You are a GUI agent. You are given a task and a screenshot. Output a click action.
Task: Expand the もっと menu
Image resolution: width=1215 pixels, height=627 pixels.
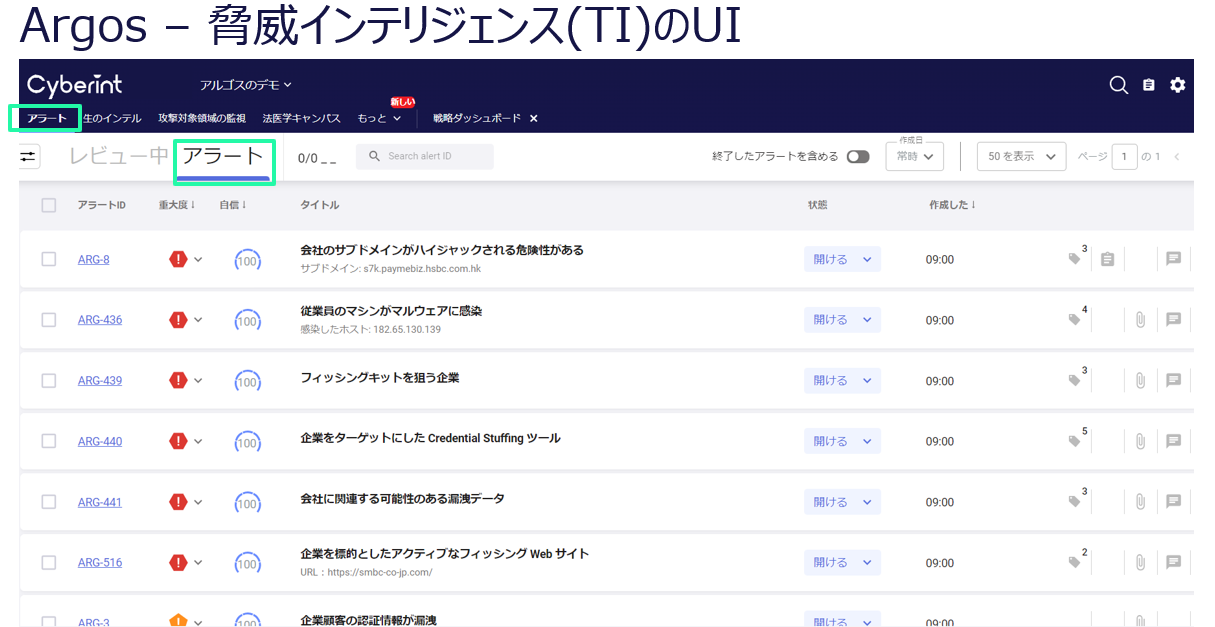(x=379, y=118)
